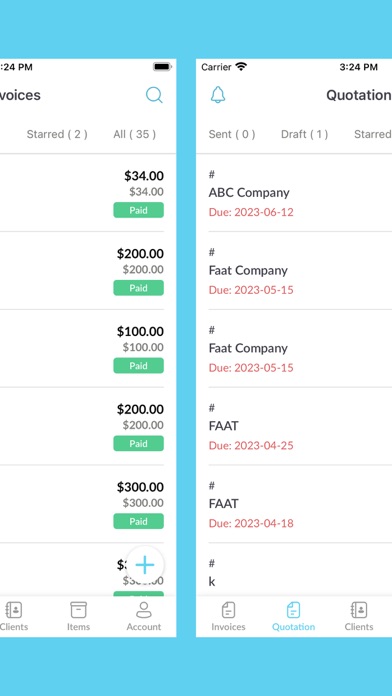392x696 pixels.
Task: Switch to the Starred ( 2 ) filter
Action: click(57, 134)
